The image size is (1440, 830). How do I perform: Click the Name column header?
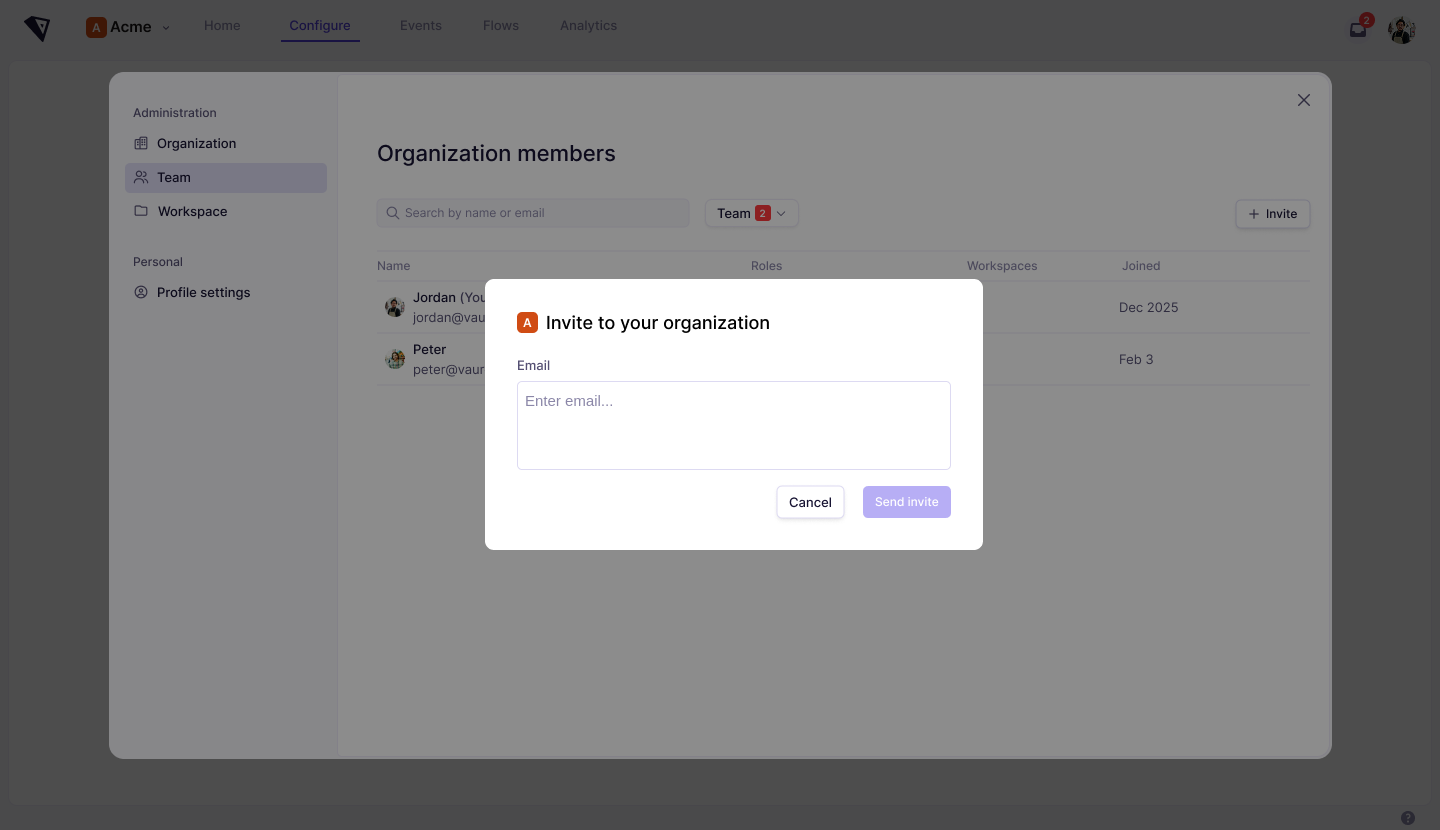(394, 266)
